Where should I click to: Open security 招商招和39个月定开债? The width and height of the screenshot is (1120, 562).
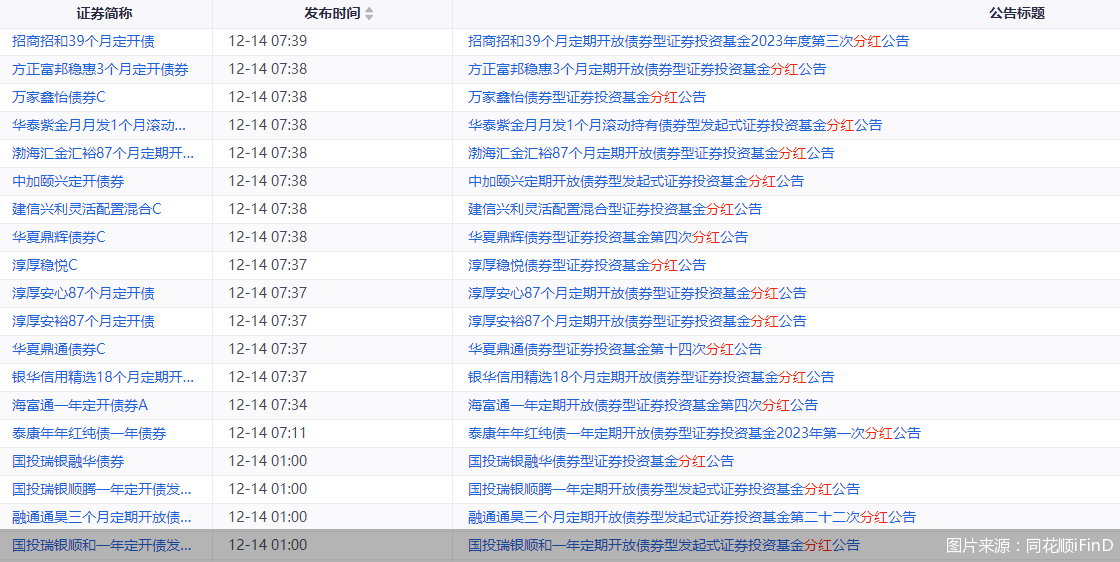[83, 41]
